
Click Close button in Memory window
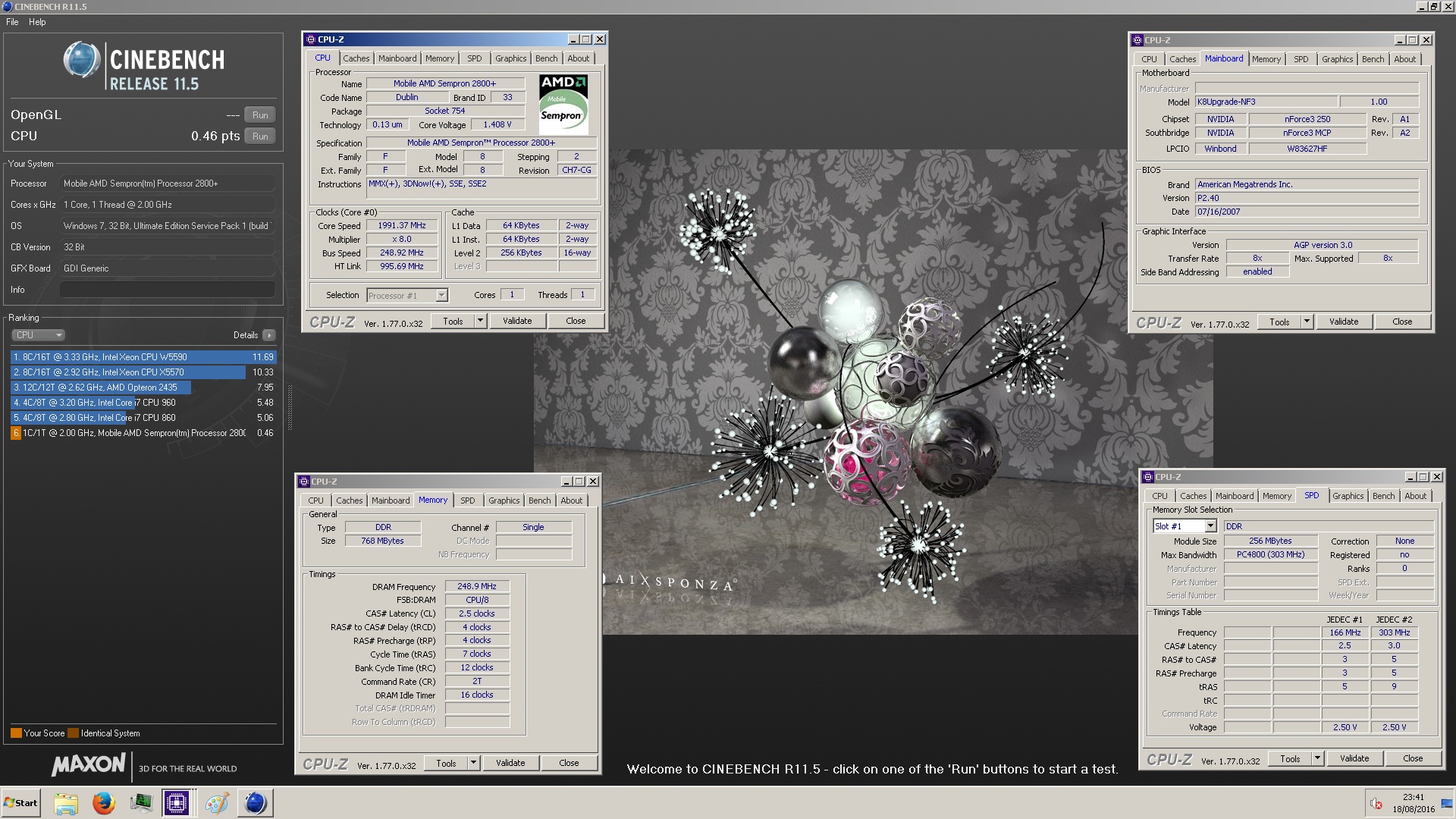coord(569,764)
